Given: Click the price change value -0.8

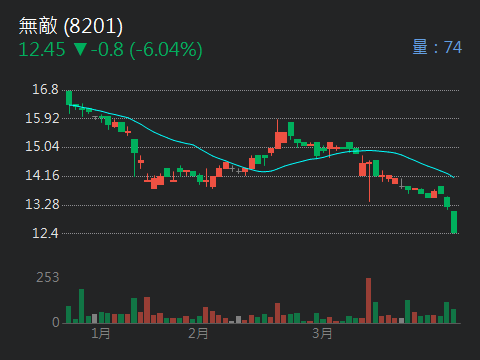Looking at the screenshot, I should (x=107, y=50).
